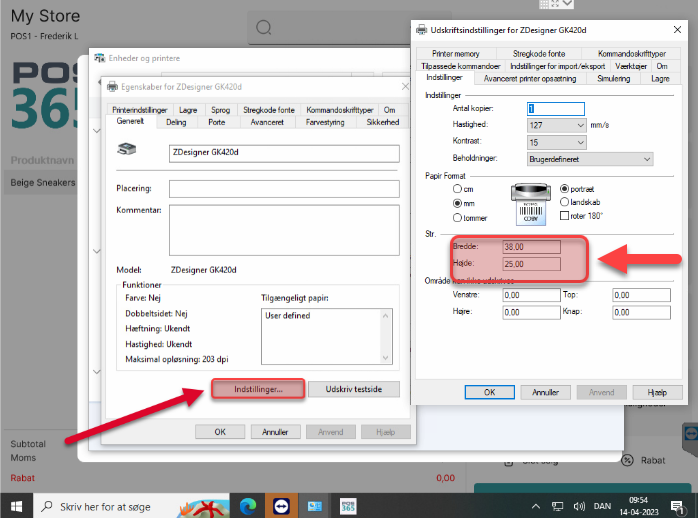Select the cm unit radio button
This screenshot has width=698, height=518.
point(457,189)
